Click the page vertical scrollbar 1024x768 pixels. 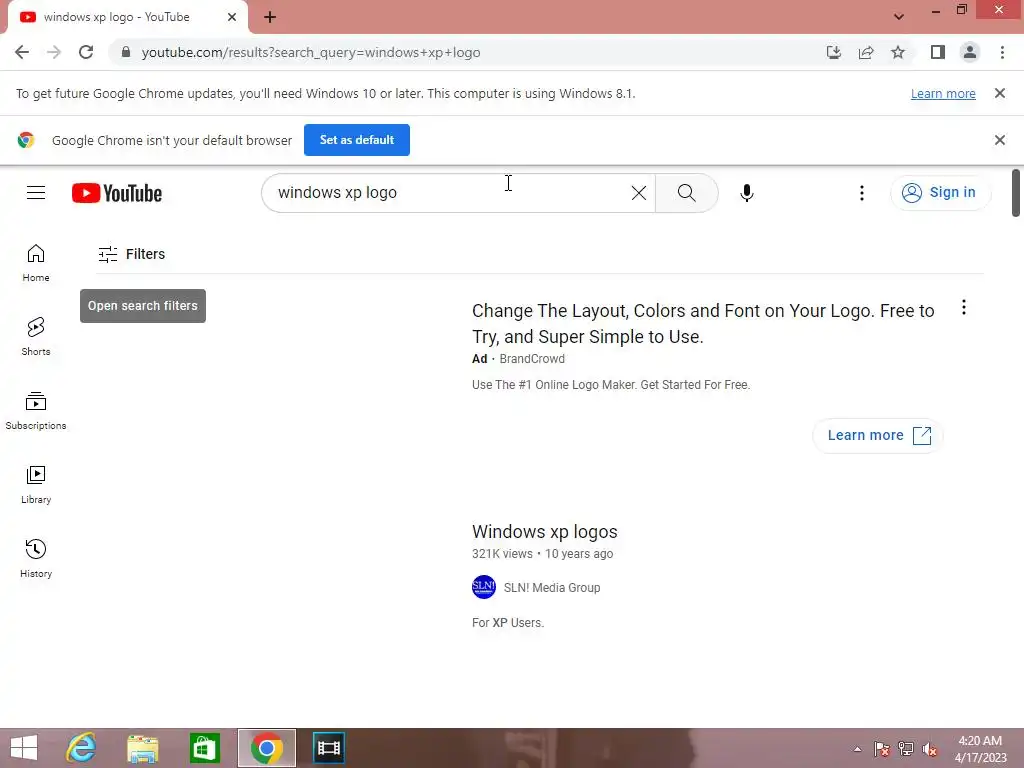(x=1016, y=193)
